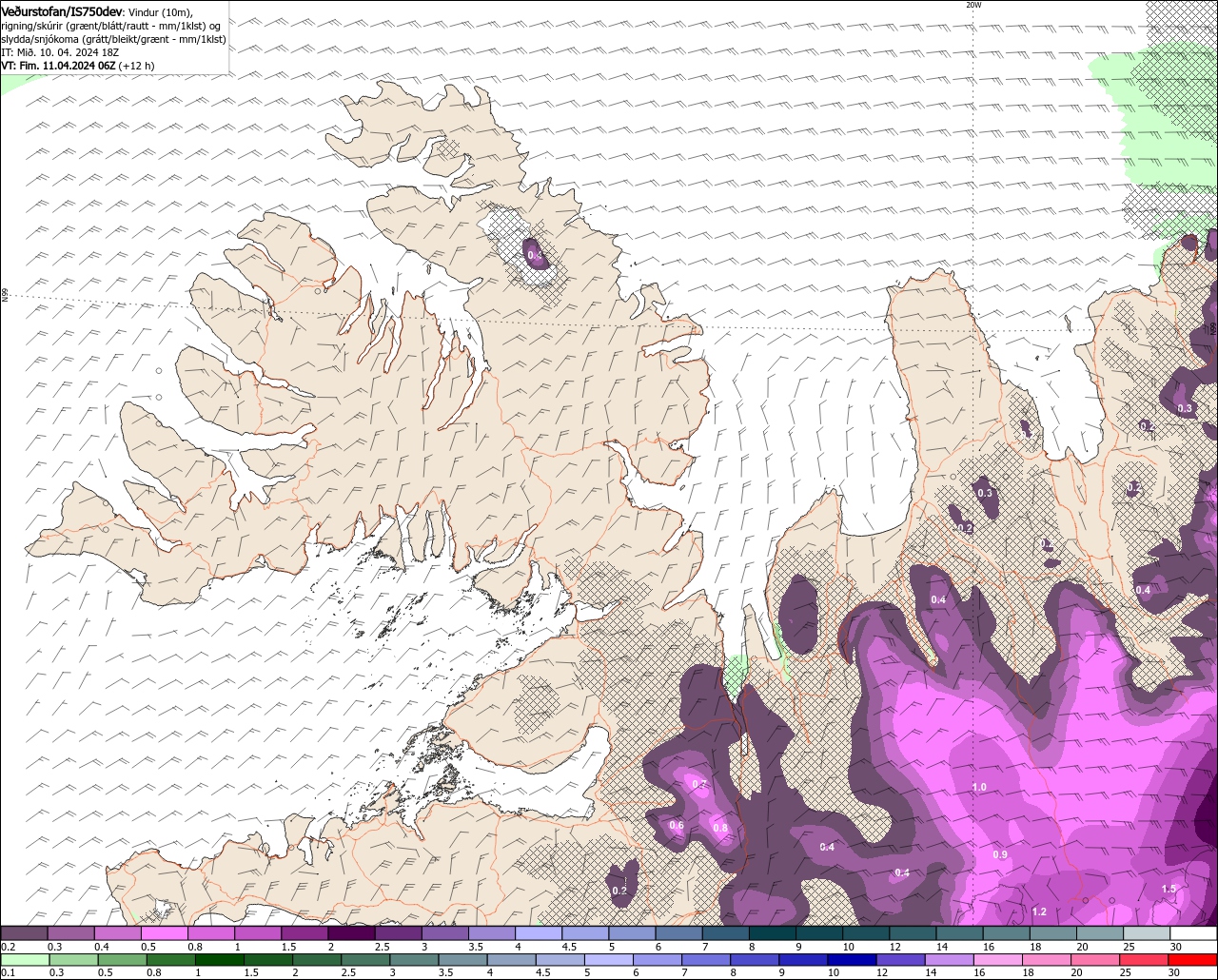Click the red-pink swatch labeled 25 in lower legend
The image size is (1218, 980).
pos(1145,960)
